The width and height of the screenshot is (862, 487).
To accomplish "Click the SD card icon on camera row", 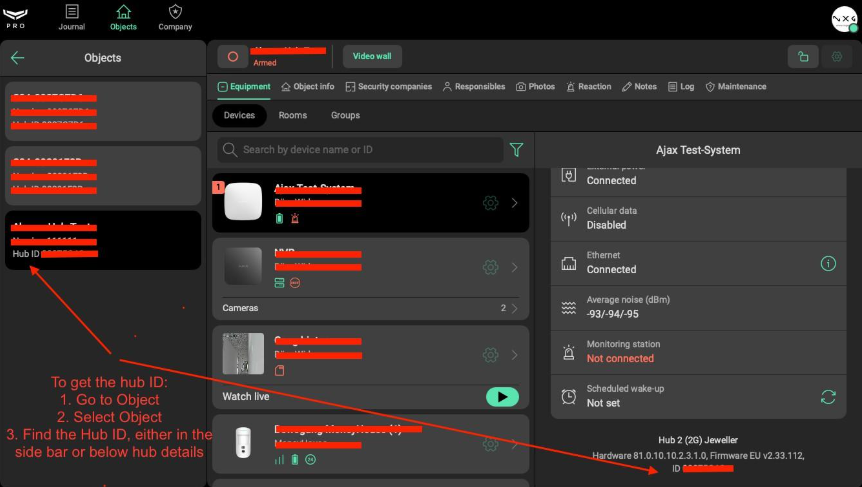I will click(x=279, y=370).
